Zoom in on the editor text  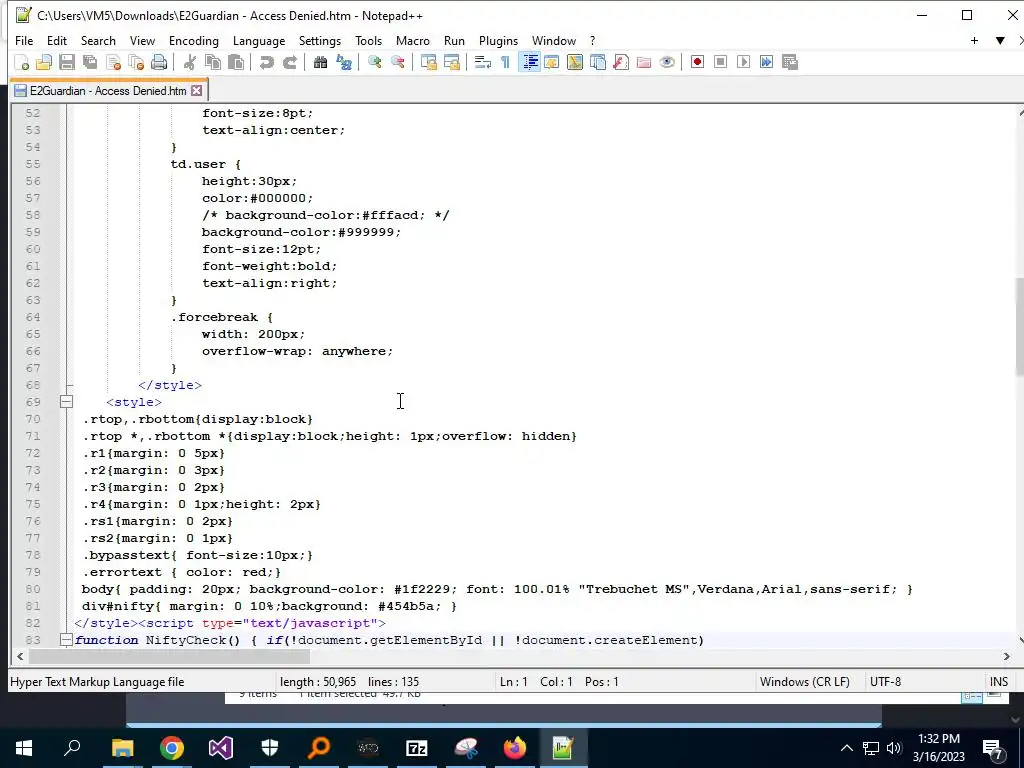click(375, 62)
